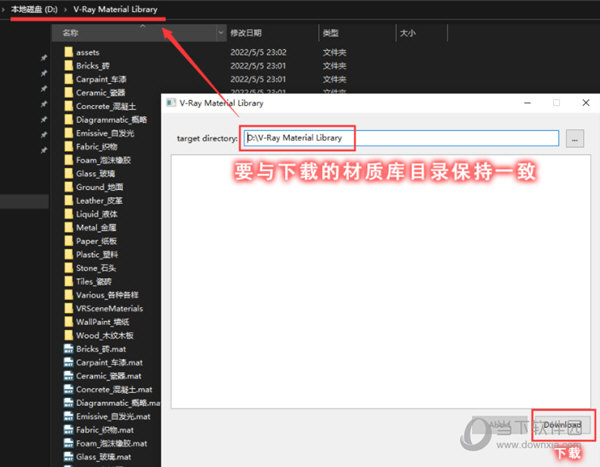The height and width of the screenshot is (467, 600).
Task: Select the Bricks .mat file icon
Action: [68, 349]
